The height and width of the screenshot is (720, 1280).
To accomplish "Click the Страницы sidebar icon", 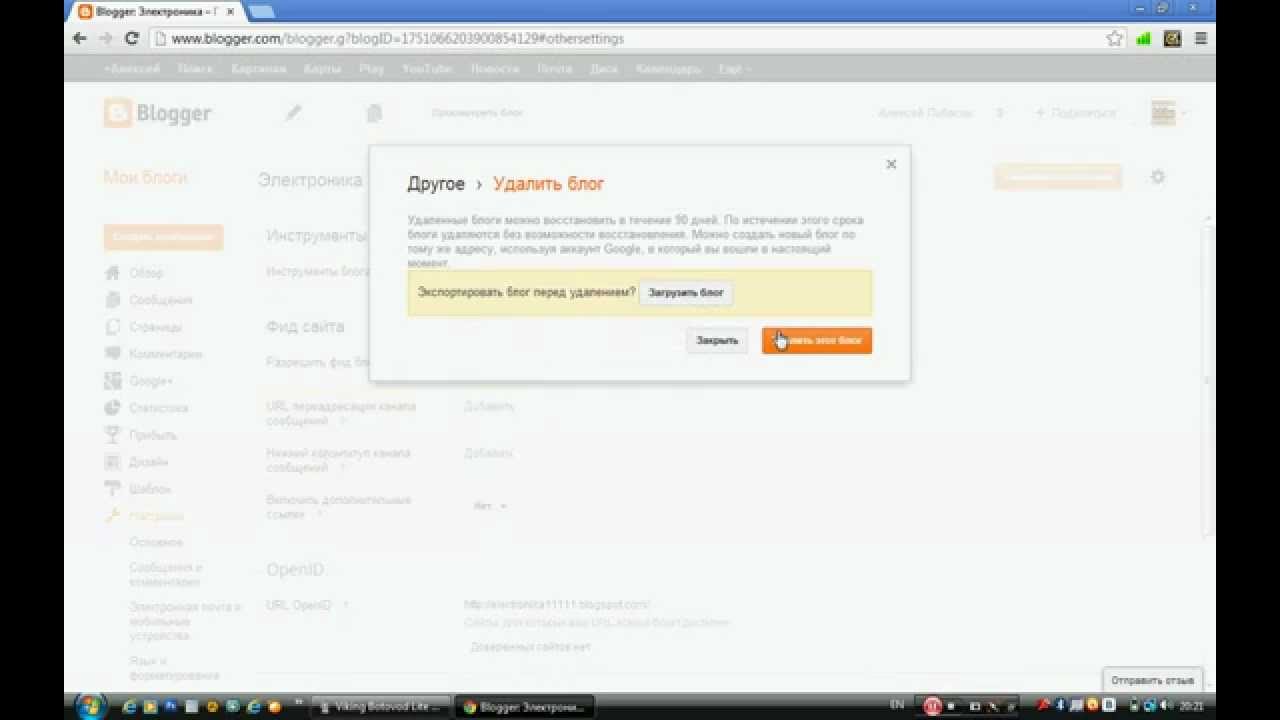I will point(112,327).
